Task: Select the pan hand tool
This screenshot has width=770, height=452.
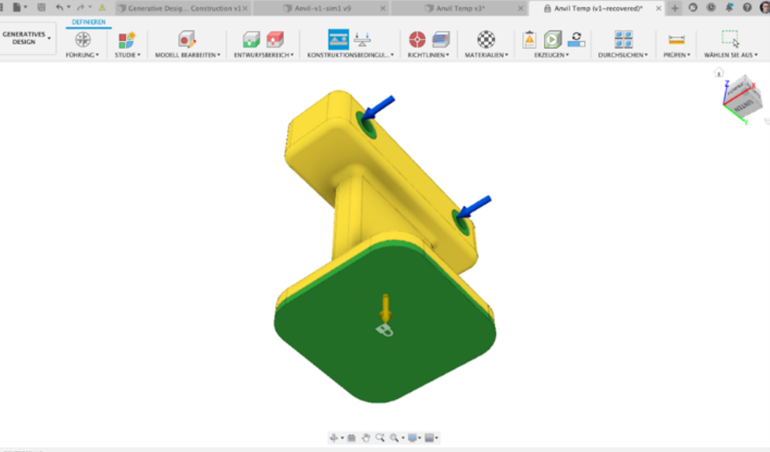Action: click(366, 438)
